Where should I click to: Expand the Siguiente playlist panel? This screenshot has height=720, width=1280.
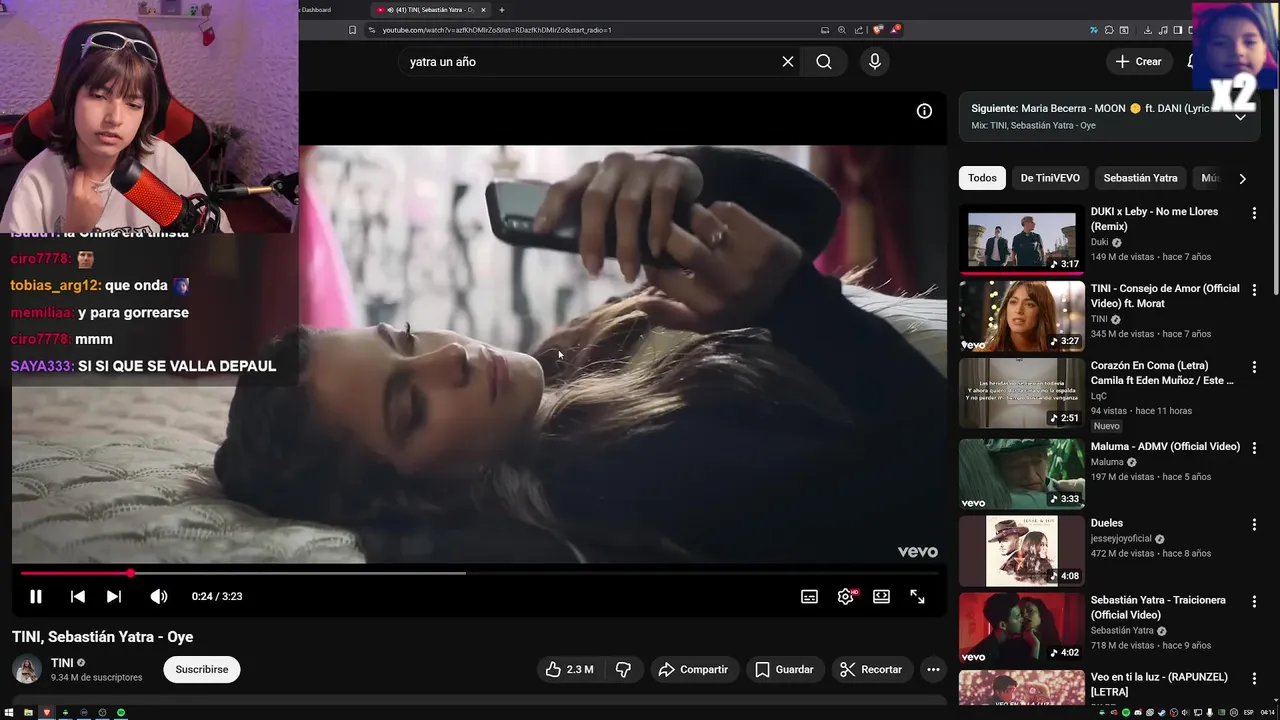coord(1240,116)
